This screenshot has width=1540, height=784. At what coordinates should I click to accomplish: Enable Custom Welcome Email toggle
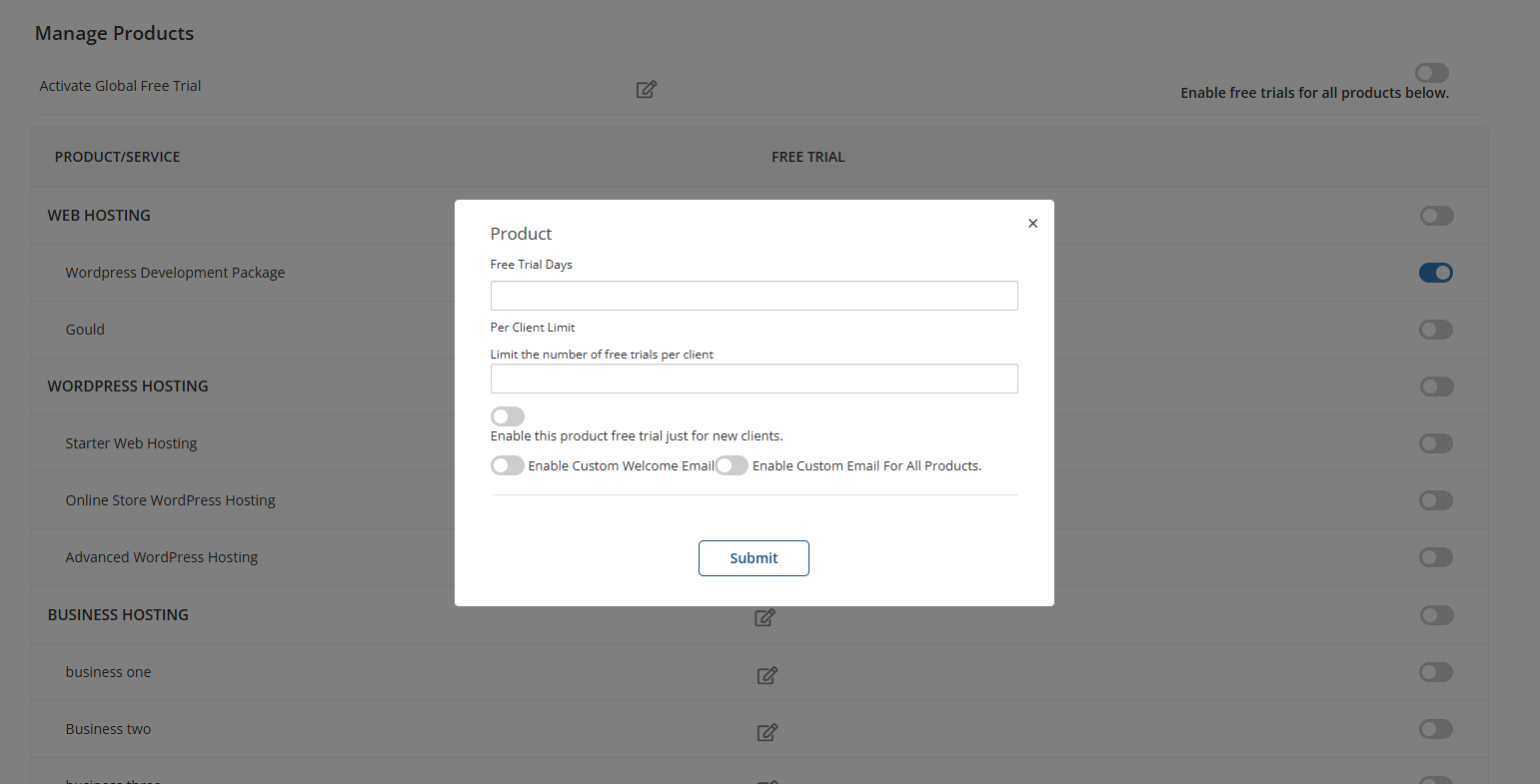point(508,465)
